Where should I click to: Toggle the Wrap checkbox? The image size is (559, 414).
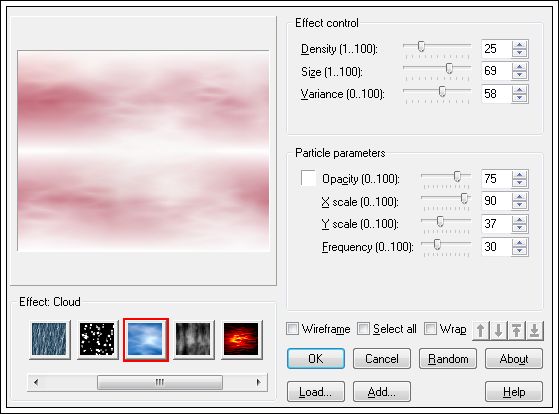(x=431, y=328)
